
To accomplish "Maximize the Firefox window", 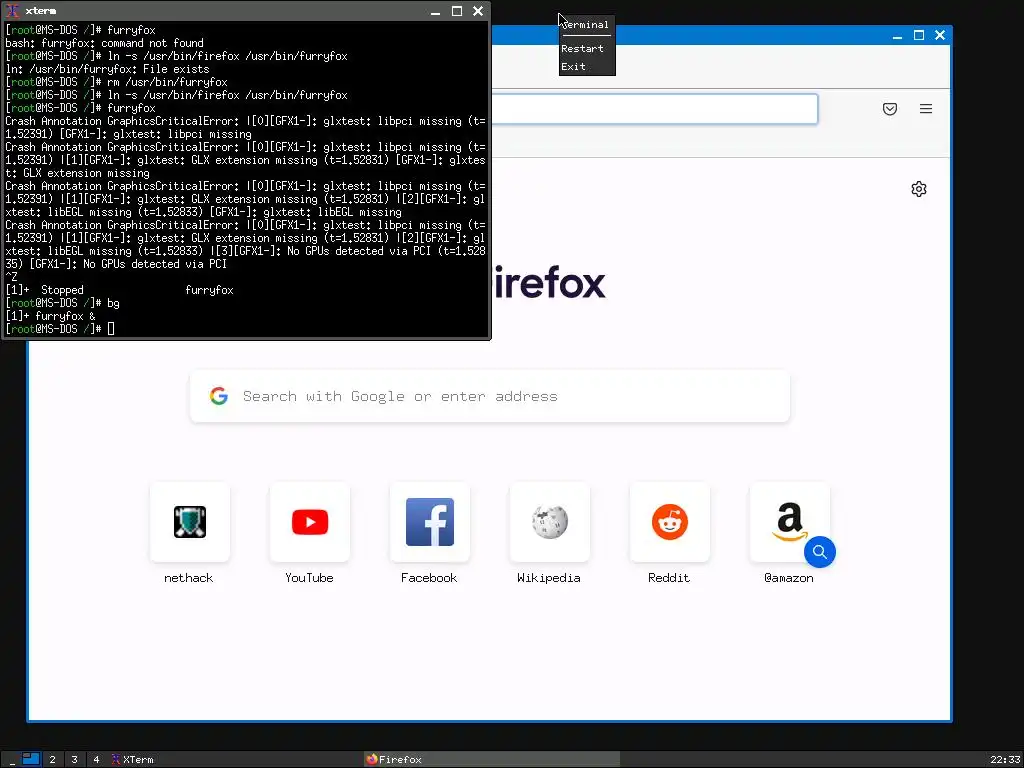I will tap(919, 35).
